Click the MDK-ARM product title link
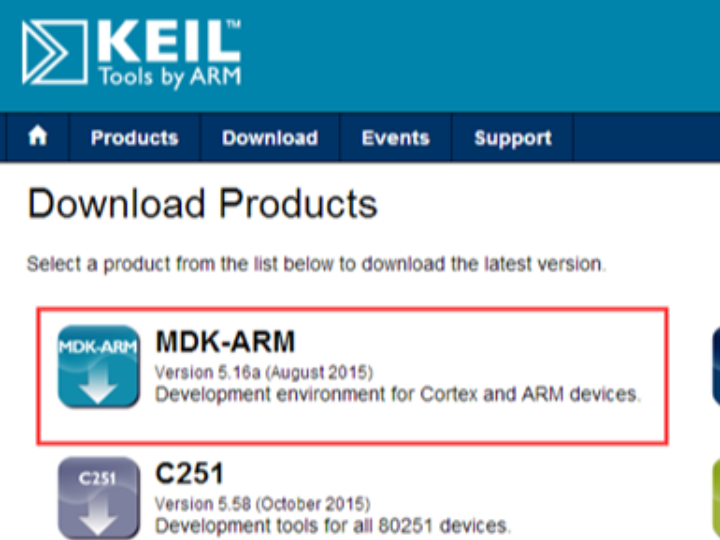The image size is (720, 540). (x=225, y=342)
